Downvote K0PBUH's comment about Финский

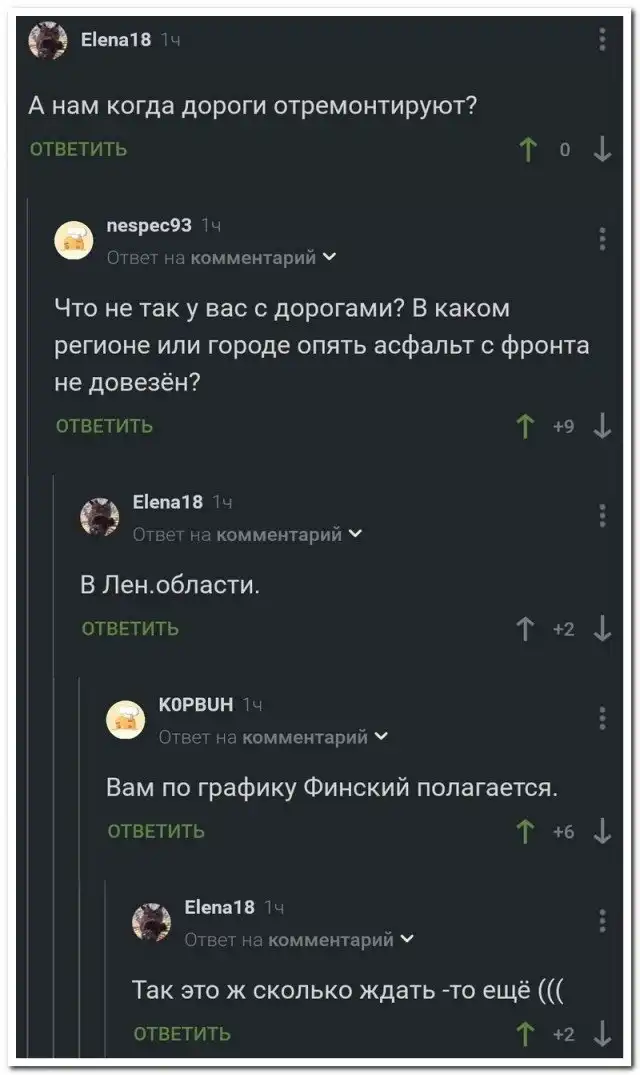602,831
